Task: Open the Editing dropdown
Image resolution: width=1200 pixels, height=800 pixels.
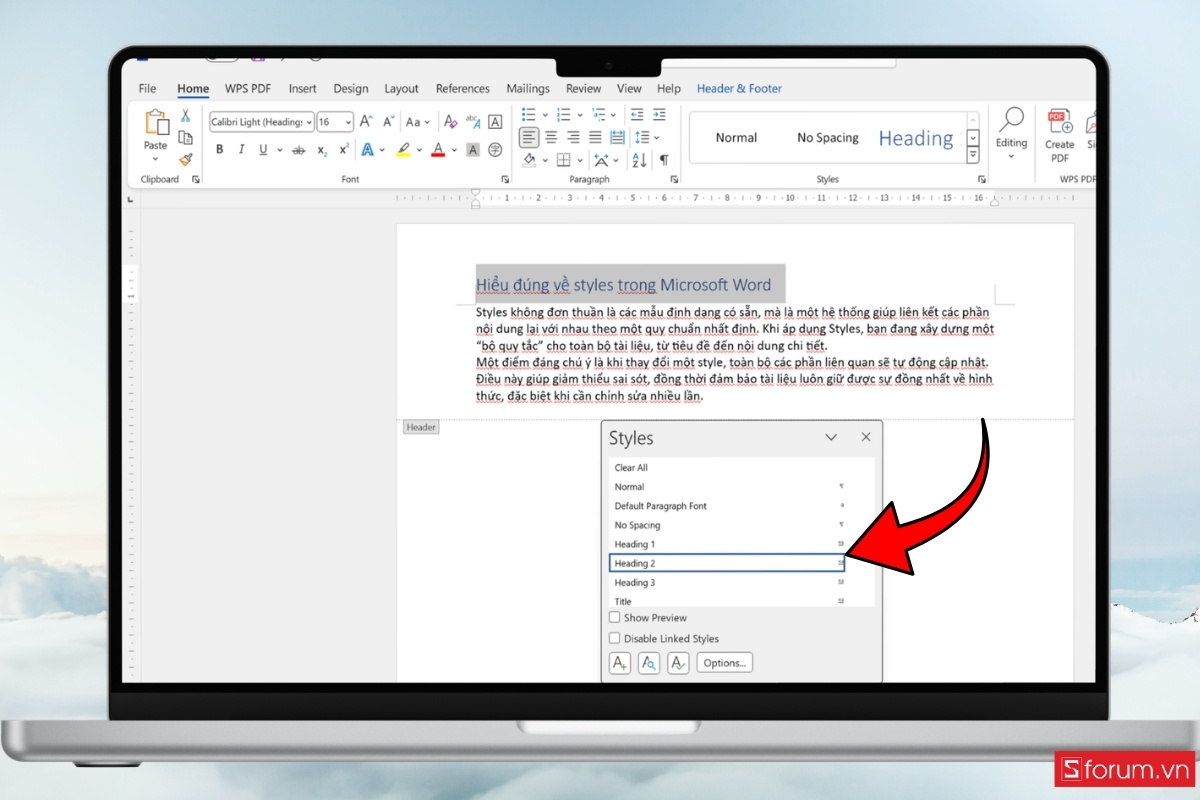Action: coord(1011,135)
